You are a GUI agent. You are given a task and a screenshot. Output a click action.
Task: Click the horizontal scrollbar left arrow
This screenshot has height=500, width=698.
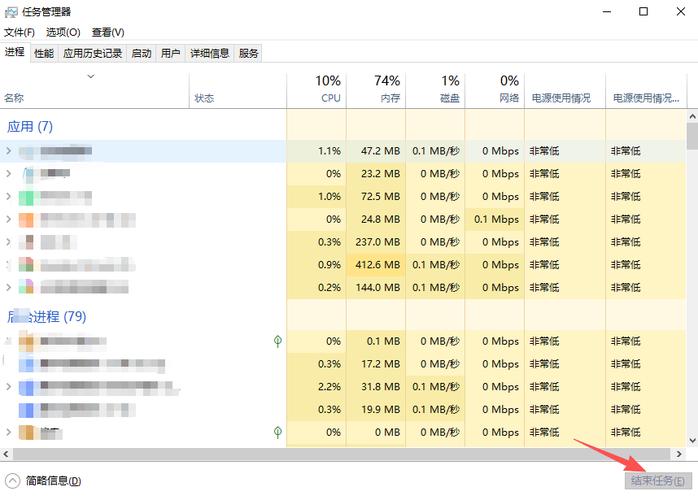(x=6, y=454)
